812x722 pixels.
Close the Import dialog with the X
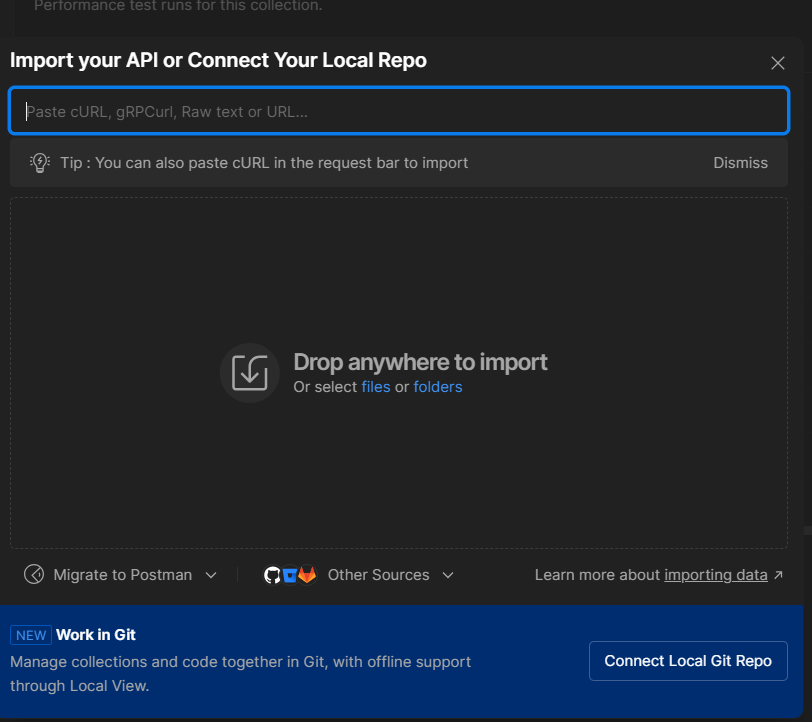777,63
